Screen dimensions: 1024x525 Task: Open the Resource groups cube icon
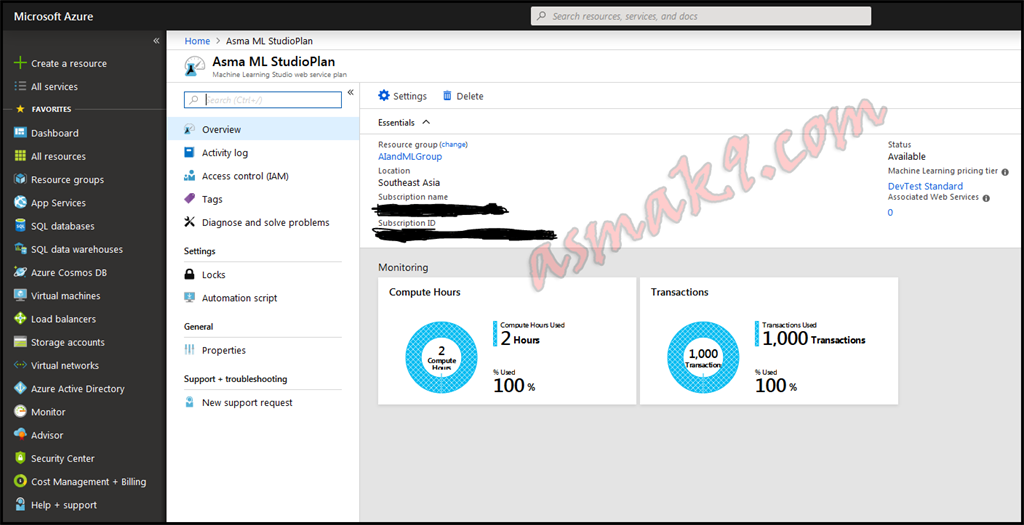click(x=20, y=179)
